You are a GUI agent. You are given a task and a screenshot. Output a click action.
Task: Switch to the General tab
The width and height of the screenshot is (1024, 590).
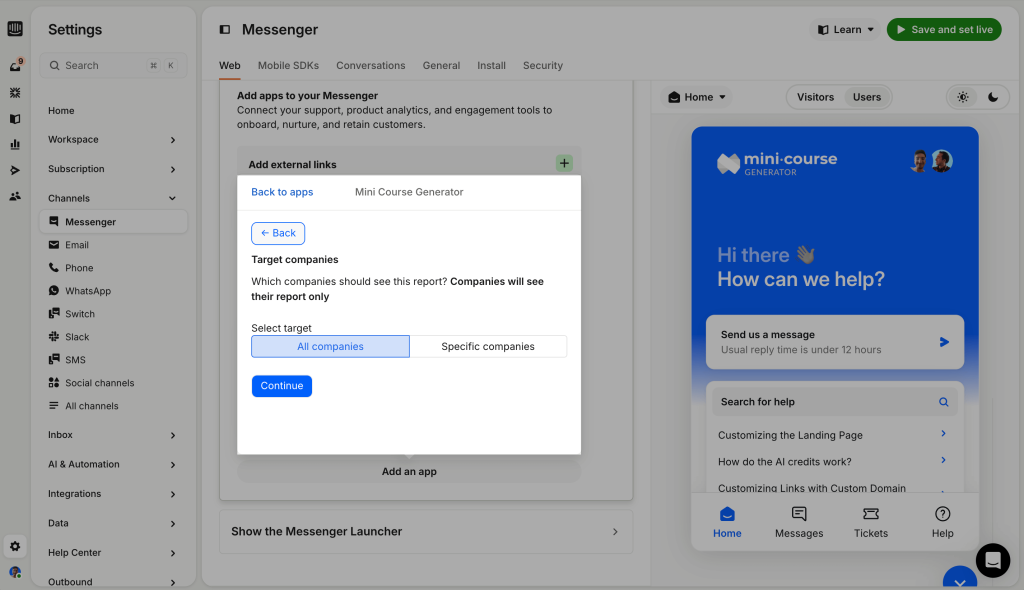coord(441,65)
